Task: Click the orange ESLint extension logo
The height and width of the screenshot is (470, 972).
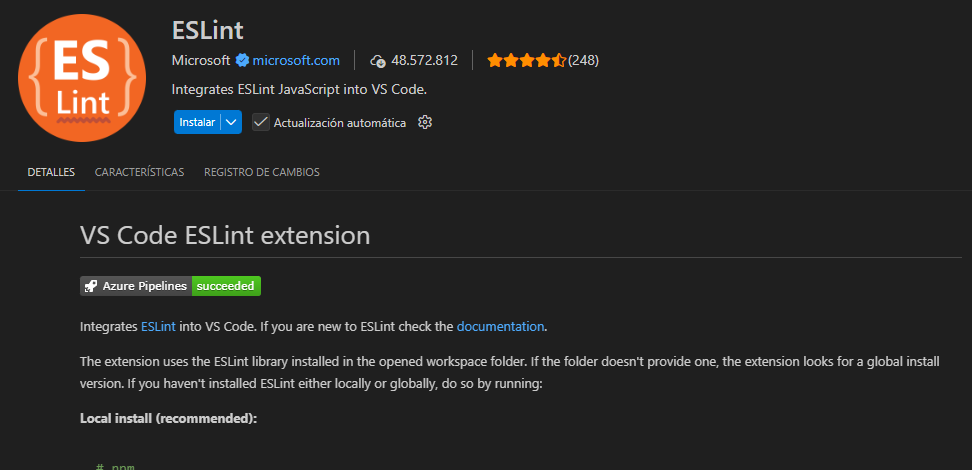Action: [x=82, y=78]
